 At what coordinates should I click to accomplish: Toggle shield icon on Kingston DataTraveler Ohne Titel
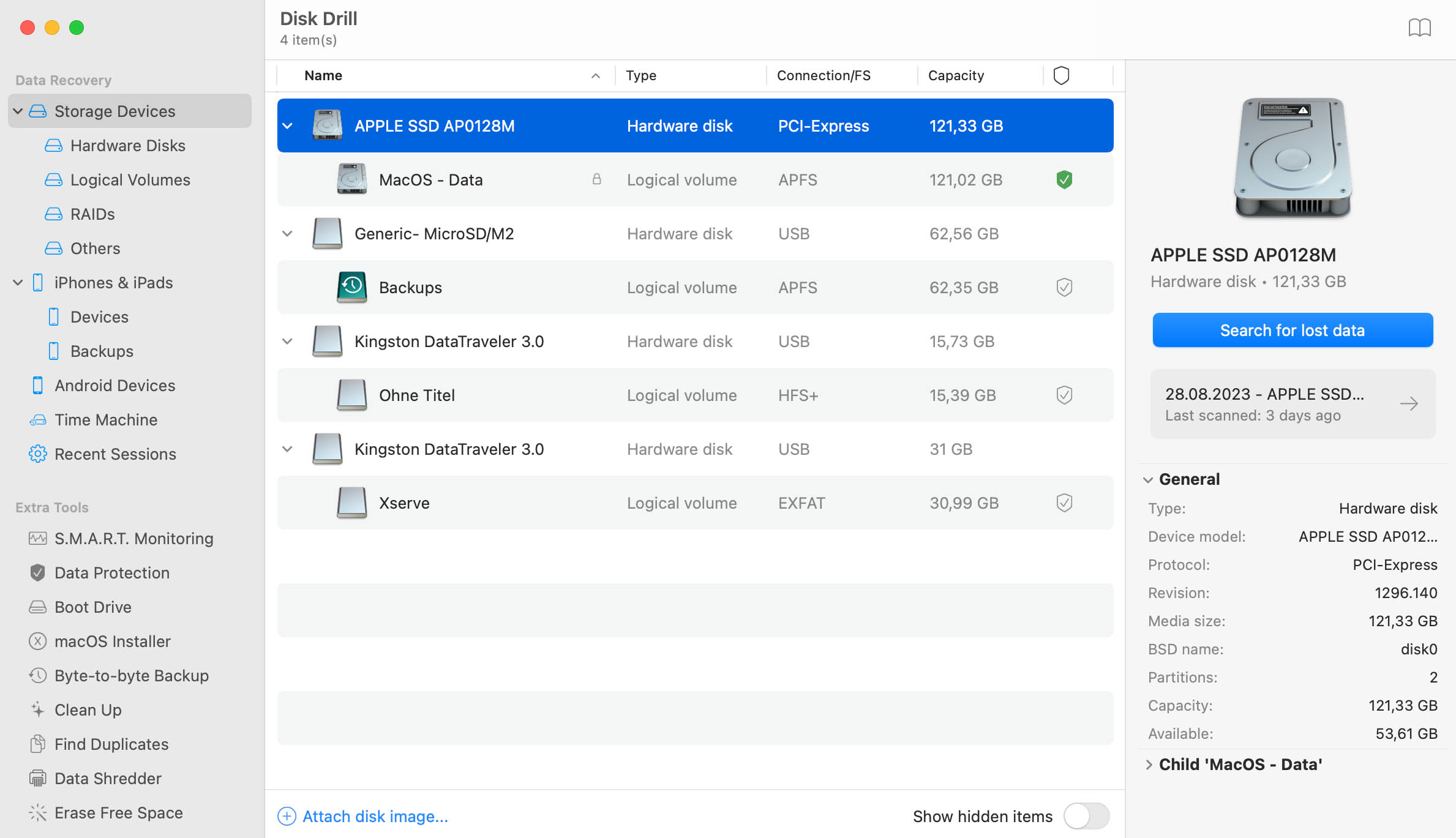coord(1063,395)
